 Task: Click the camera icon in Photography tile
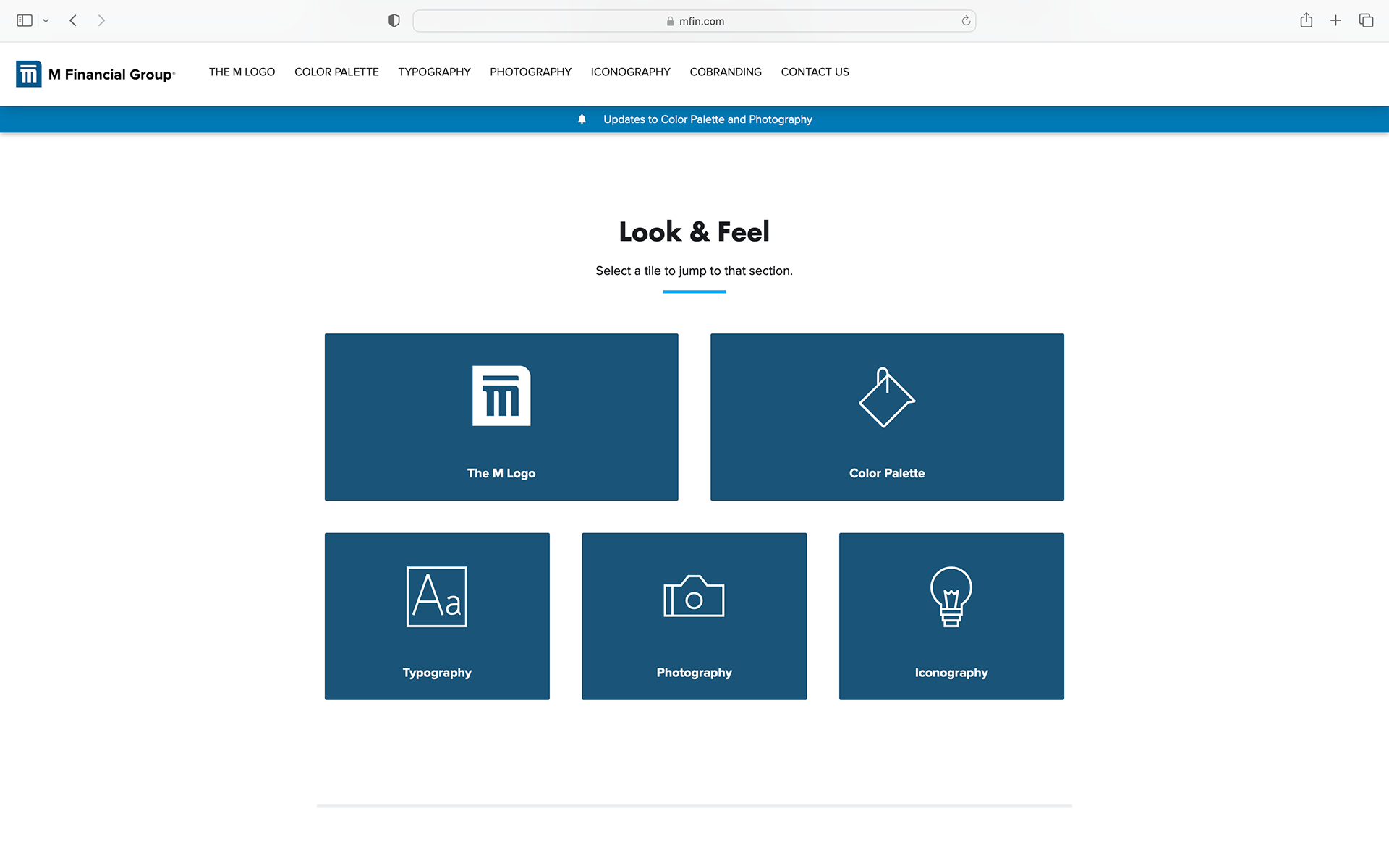[x=694, y=596]
